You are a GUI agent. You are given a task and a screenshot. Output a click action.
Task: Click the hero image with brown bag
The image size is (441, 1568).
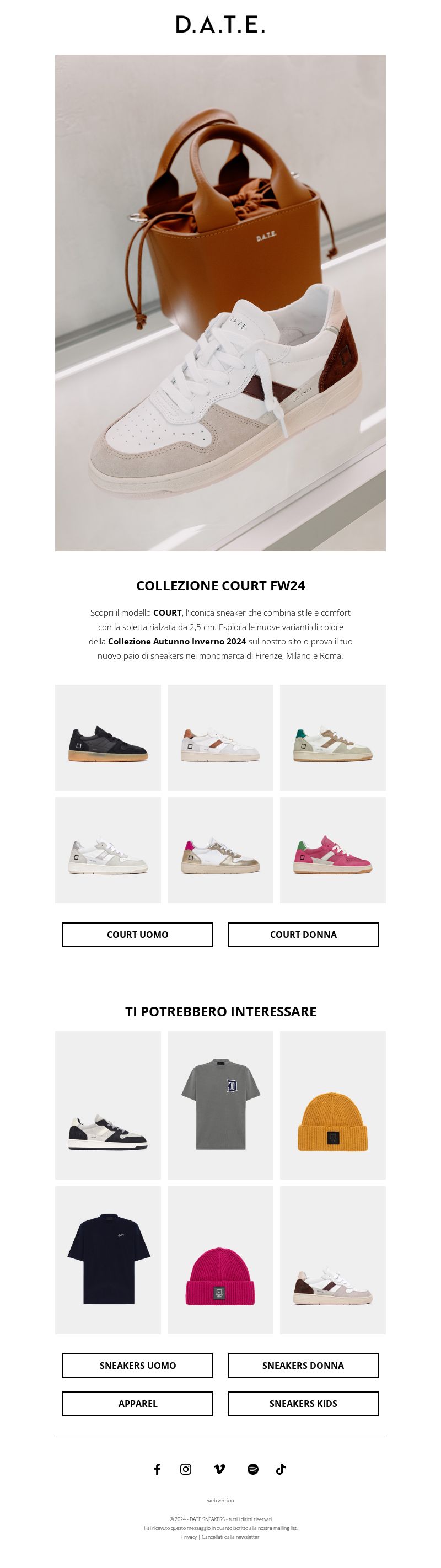point(220,302)
